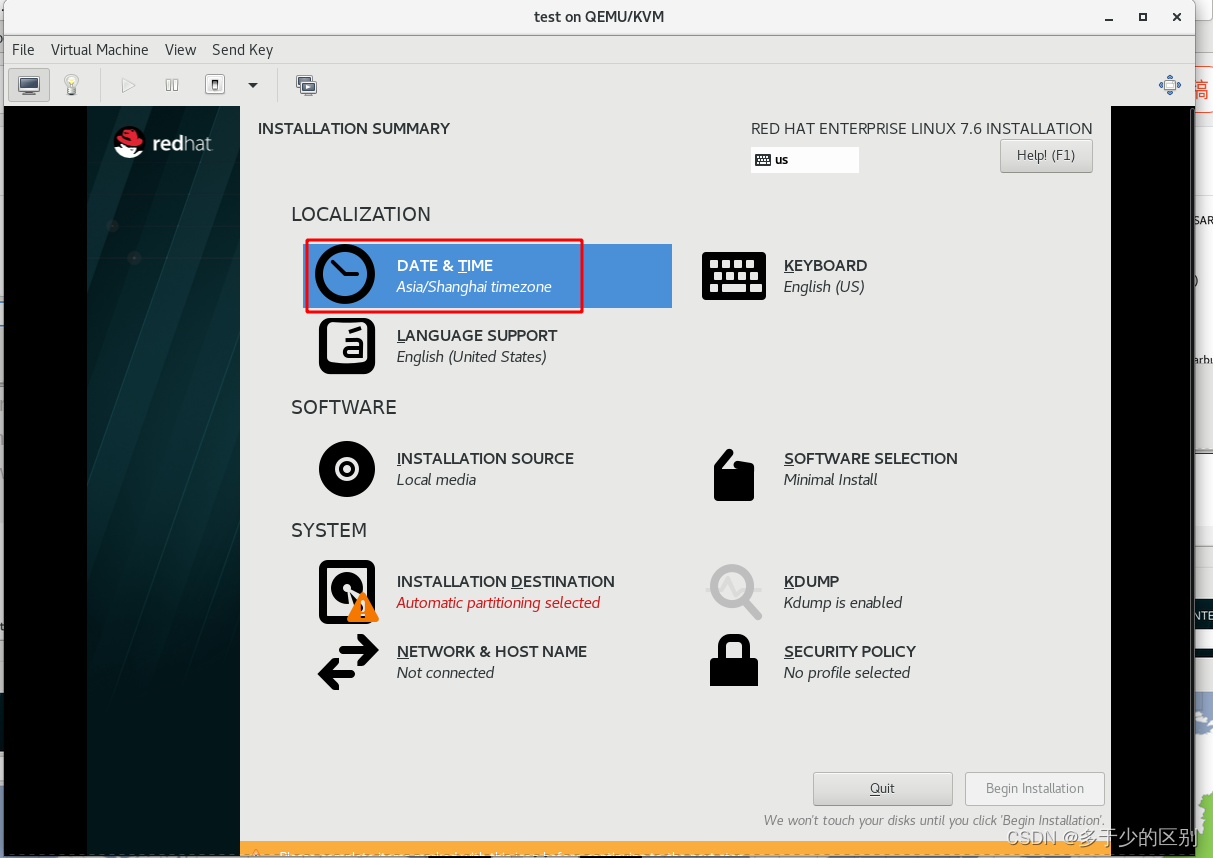Click the Quit button
1213x858 pixels.
[882, 788]
